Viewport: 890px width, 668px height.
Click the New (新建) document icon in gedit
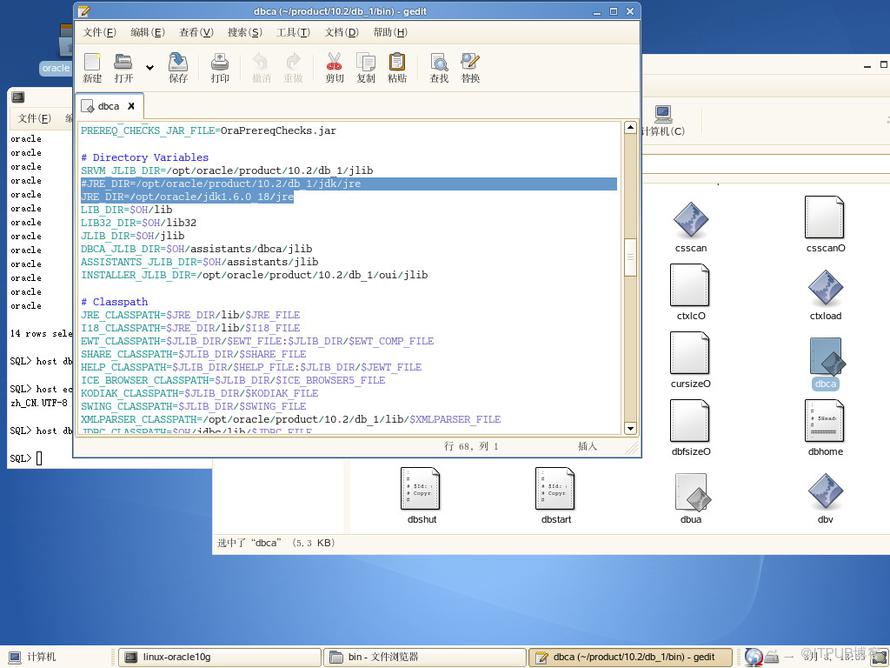coord(92,68)
